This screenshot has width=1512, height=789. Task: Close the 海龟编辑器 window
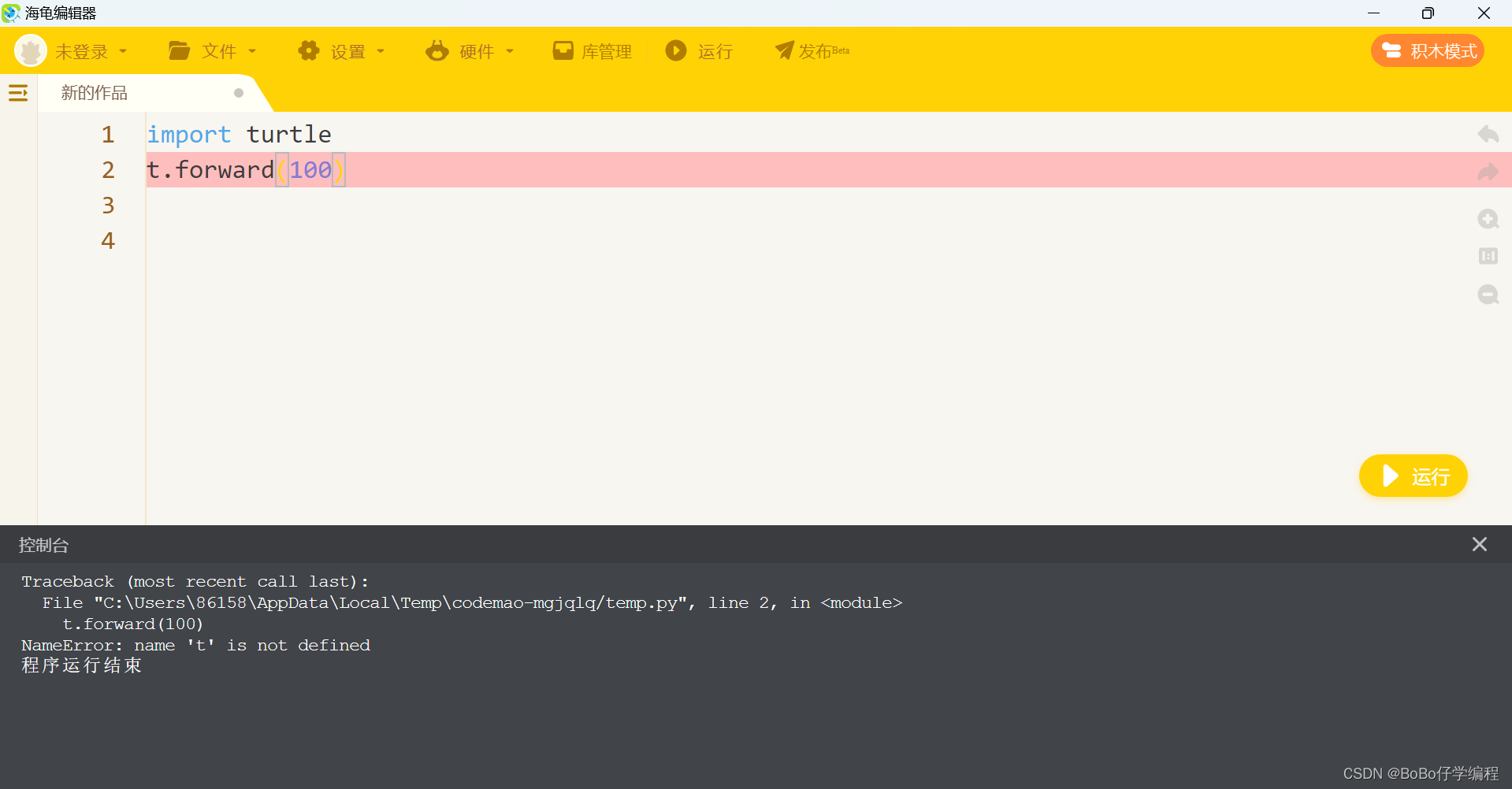coord(1484,13)
